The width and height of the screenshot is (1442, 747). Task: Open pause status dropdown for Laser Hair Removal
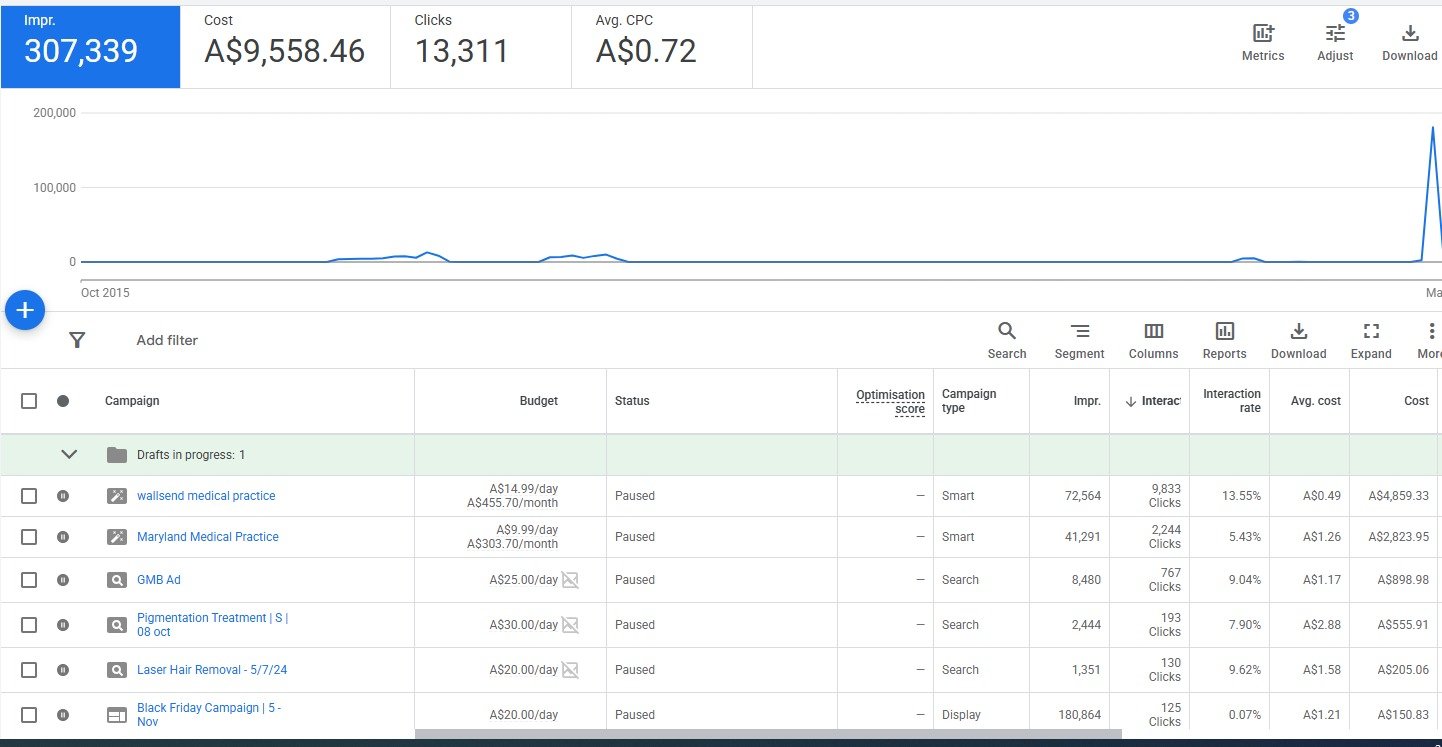tap(63, 670)
